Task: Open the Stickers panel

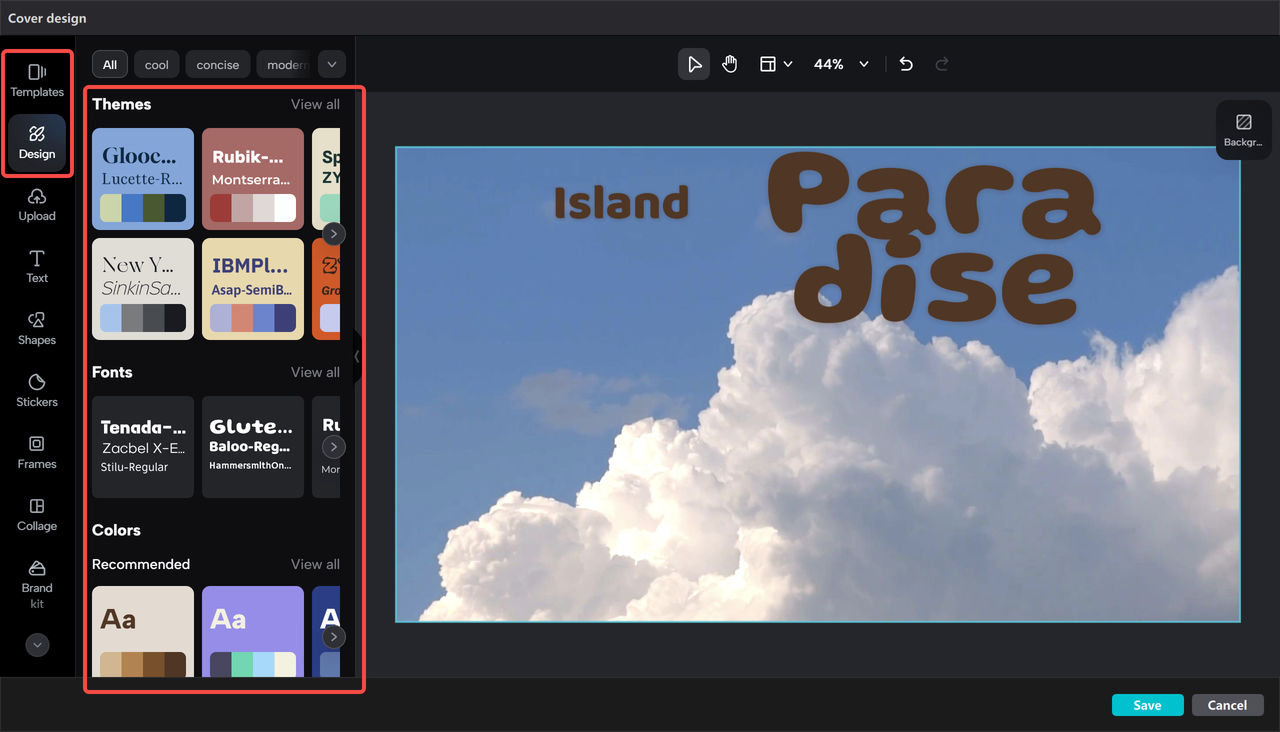Action: (x=37, y=391)
